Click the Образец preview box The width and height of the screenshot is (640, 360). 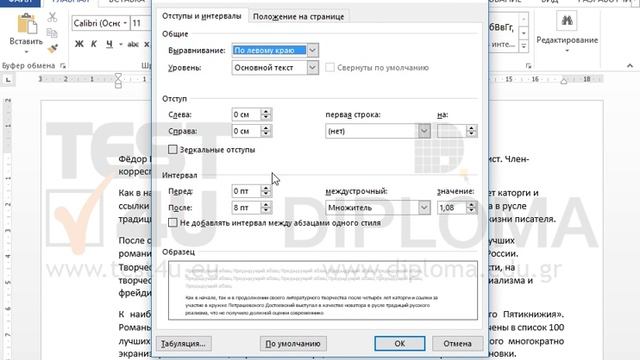(323, 290)
